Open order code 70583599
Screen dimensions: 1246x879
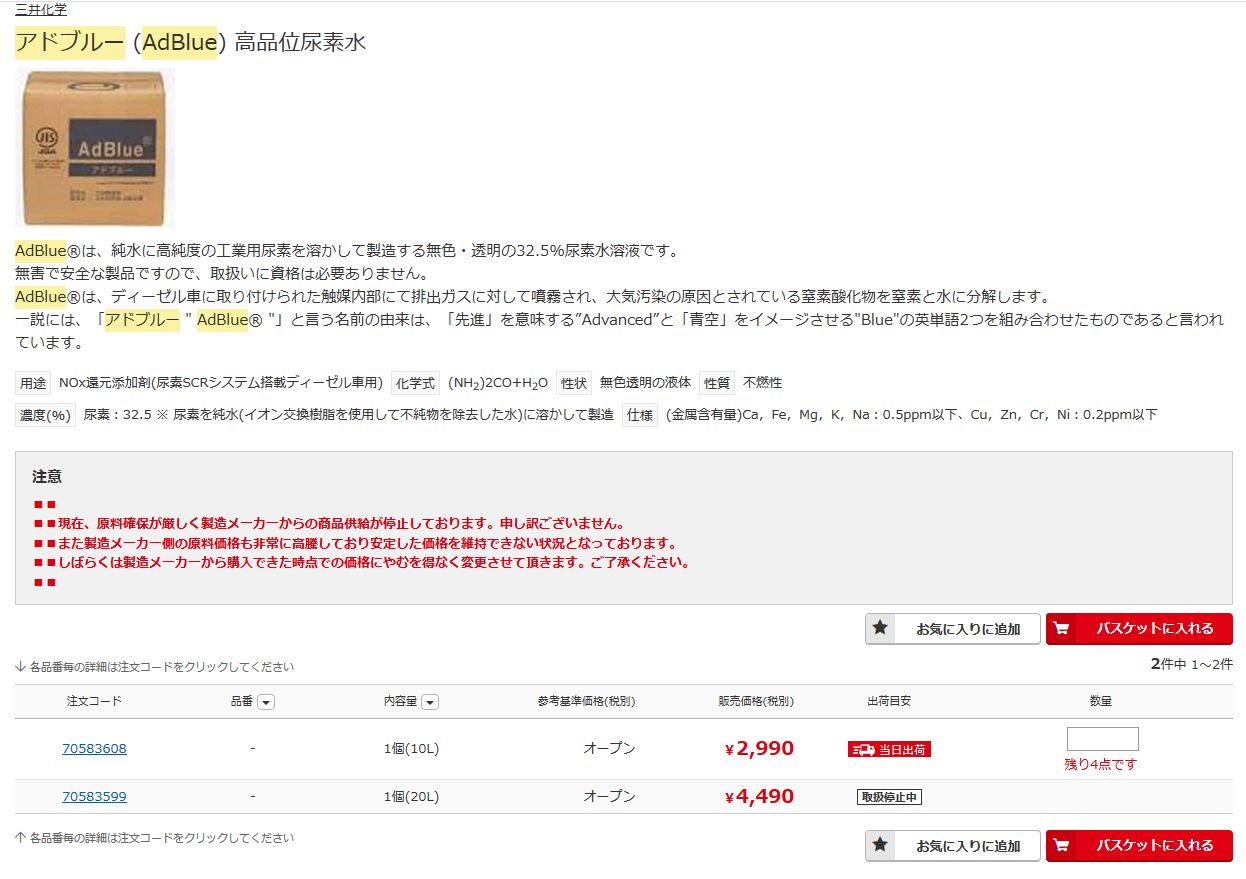[94, 797]
